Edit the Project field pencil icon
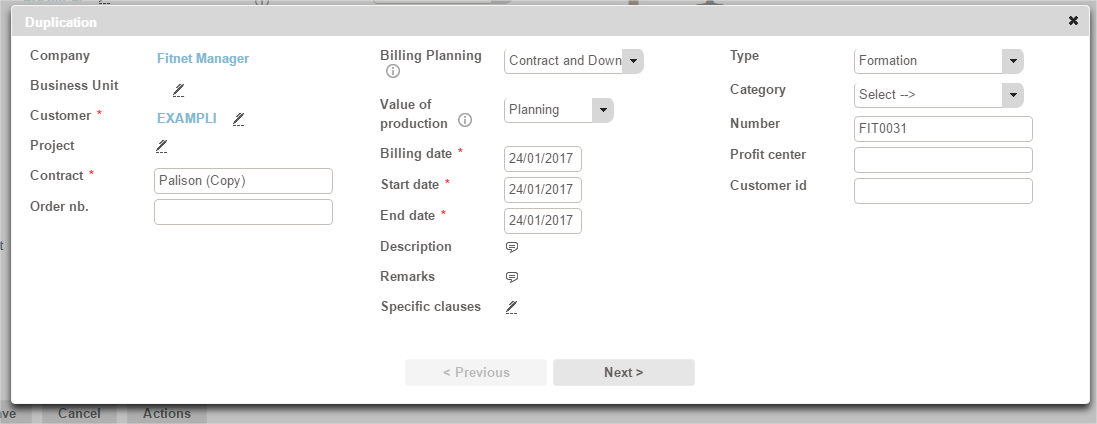Viewport: 1097px width, 424px height. [x=162, y=146]
